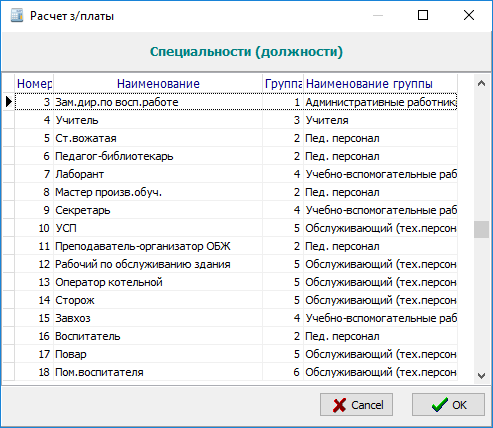This screenshot has height=428, width=493.
Task: Click 'Пед. персонал' in Воспитатель row
Action: pyautogui.click(x=380, y=336)
